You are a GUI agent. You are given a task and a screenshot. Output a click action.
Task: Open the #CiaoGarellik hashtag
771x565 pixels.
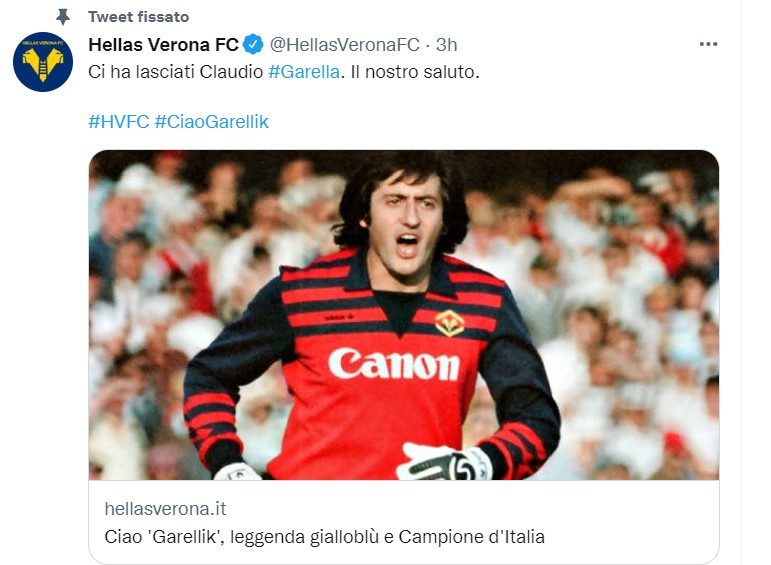point(212,122)
